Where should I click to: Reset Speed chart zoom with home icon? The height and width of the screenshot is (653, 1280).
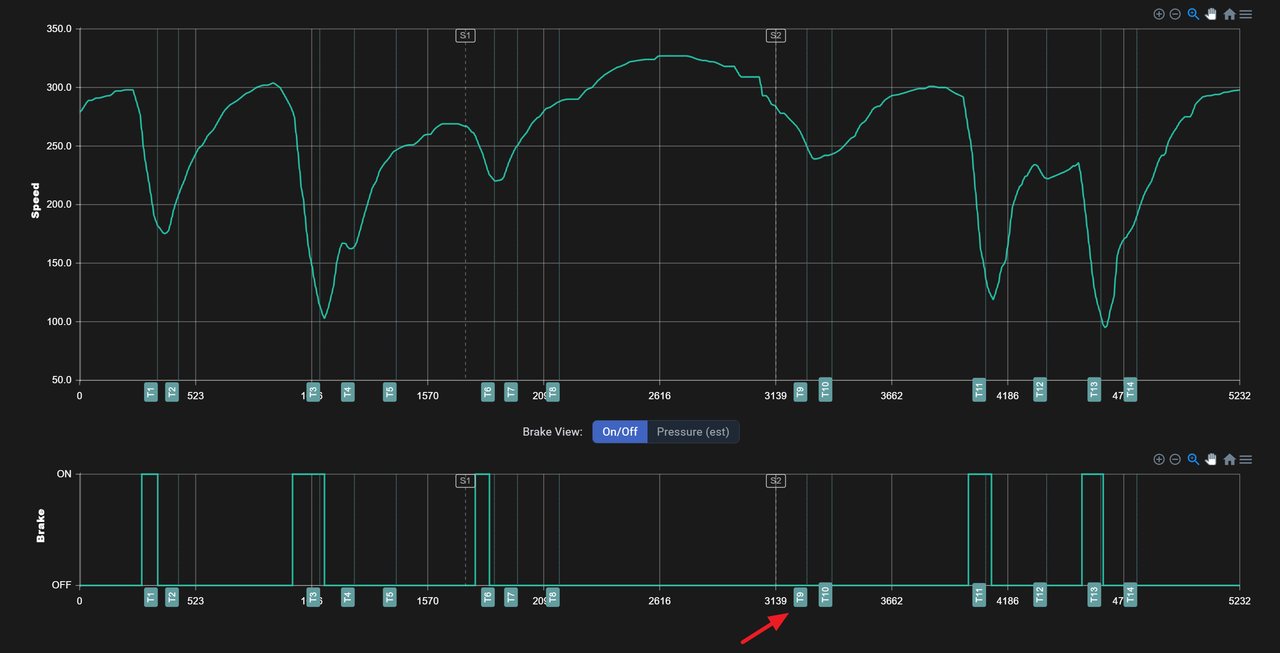(x=1229, y=14)
